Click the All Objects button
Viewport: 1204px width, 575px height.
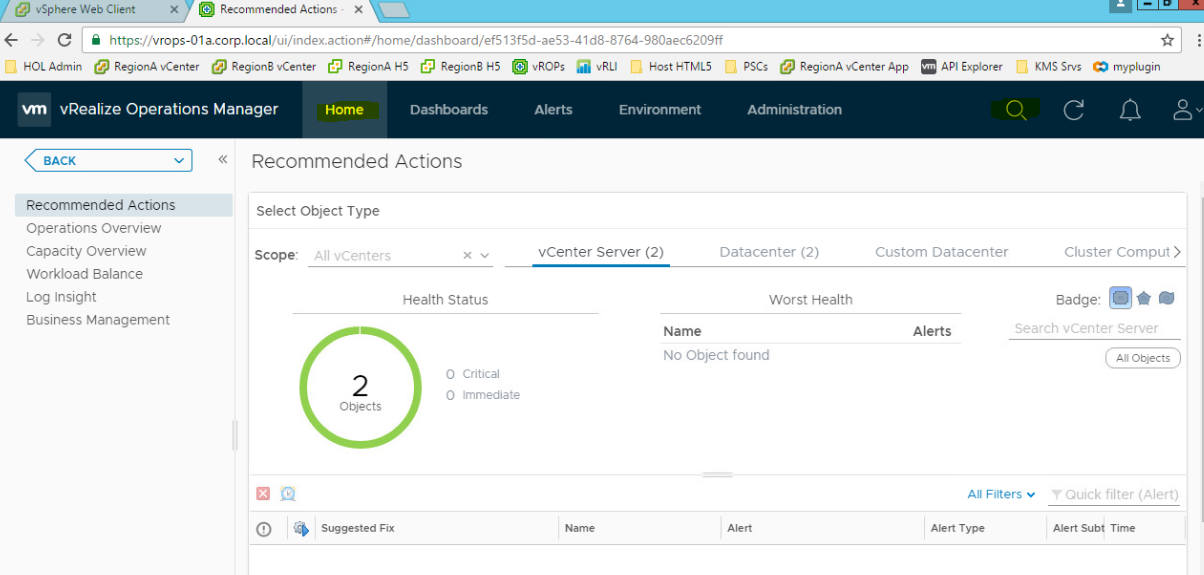[1143, 358]
